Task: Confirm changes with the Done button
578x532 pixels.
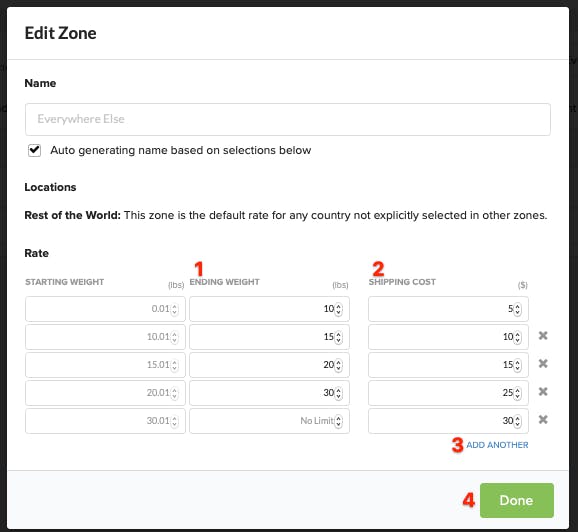Action: pos(516,500)
